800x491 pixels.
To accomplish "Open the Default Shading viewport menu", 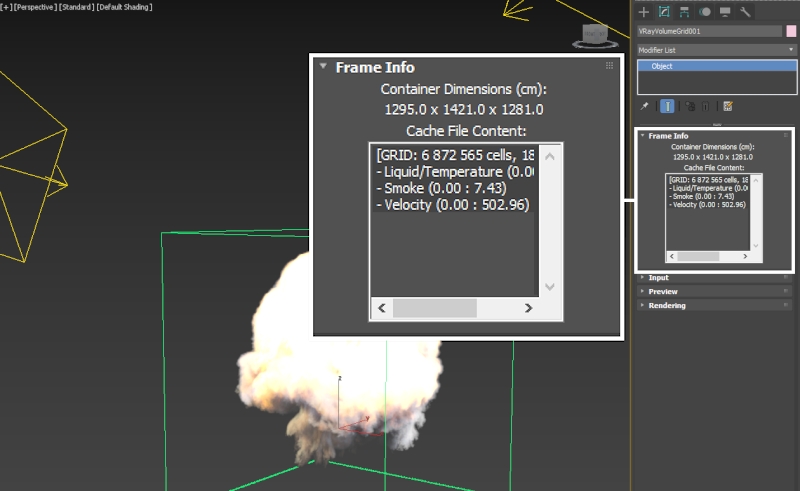I will [127, 6].
